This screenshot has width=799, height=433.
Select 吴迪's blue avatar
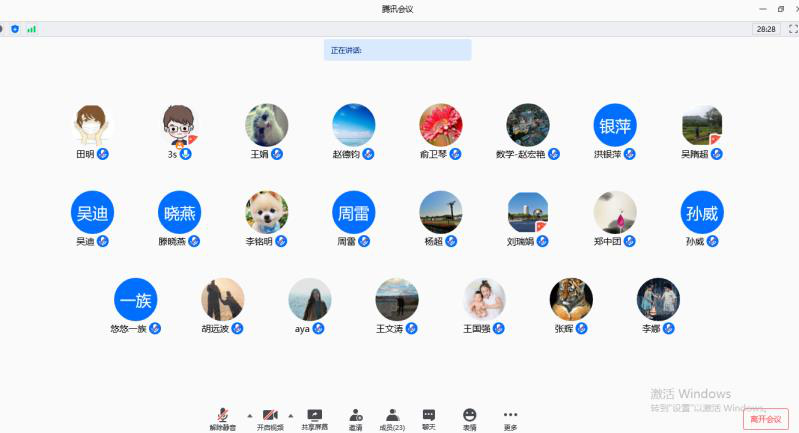point(92,212)
